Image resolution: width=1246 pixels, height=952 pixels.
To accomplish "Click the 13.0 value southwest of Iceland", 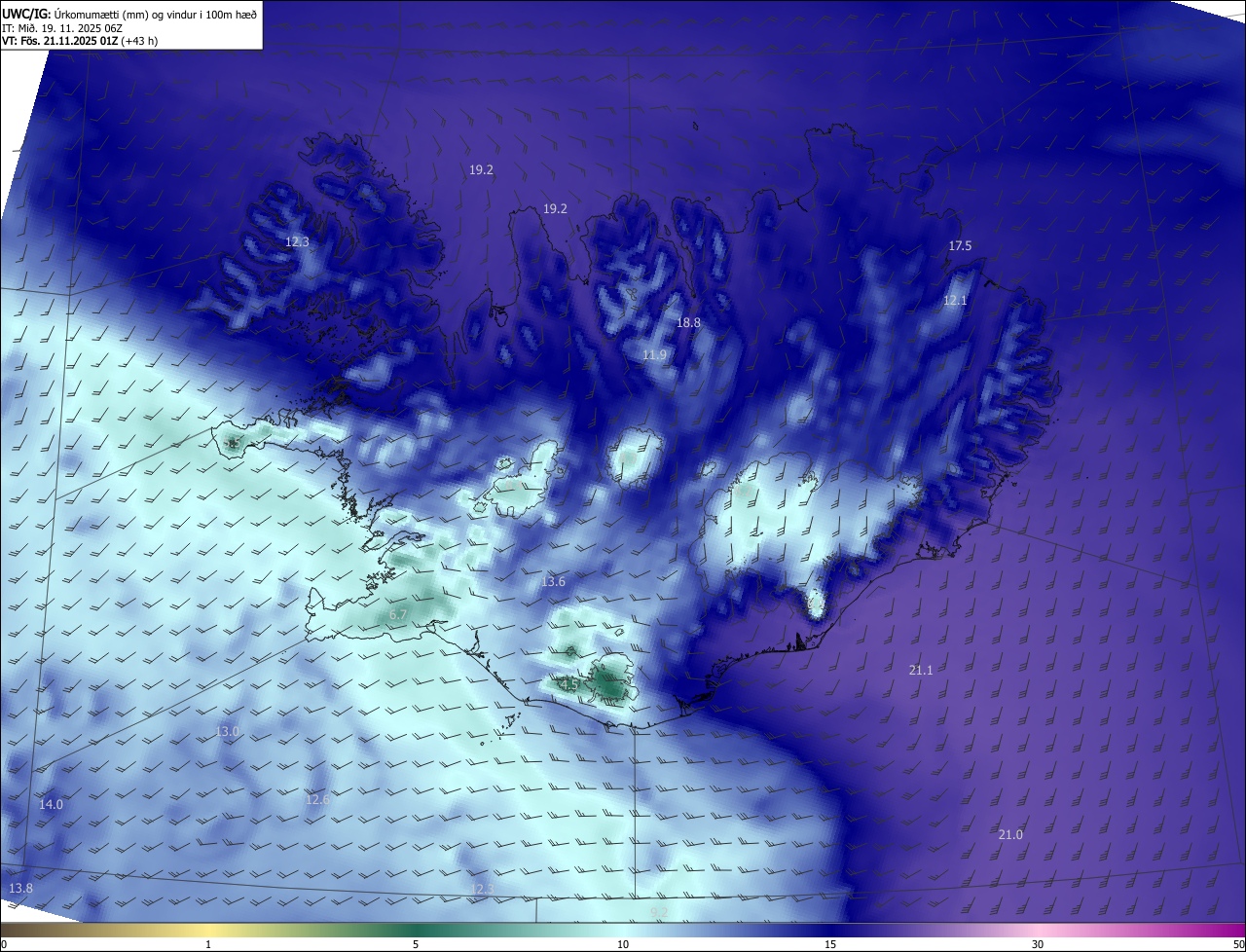I will pyautogui.click(x=227, y=731).
